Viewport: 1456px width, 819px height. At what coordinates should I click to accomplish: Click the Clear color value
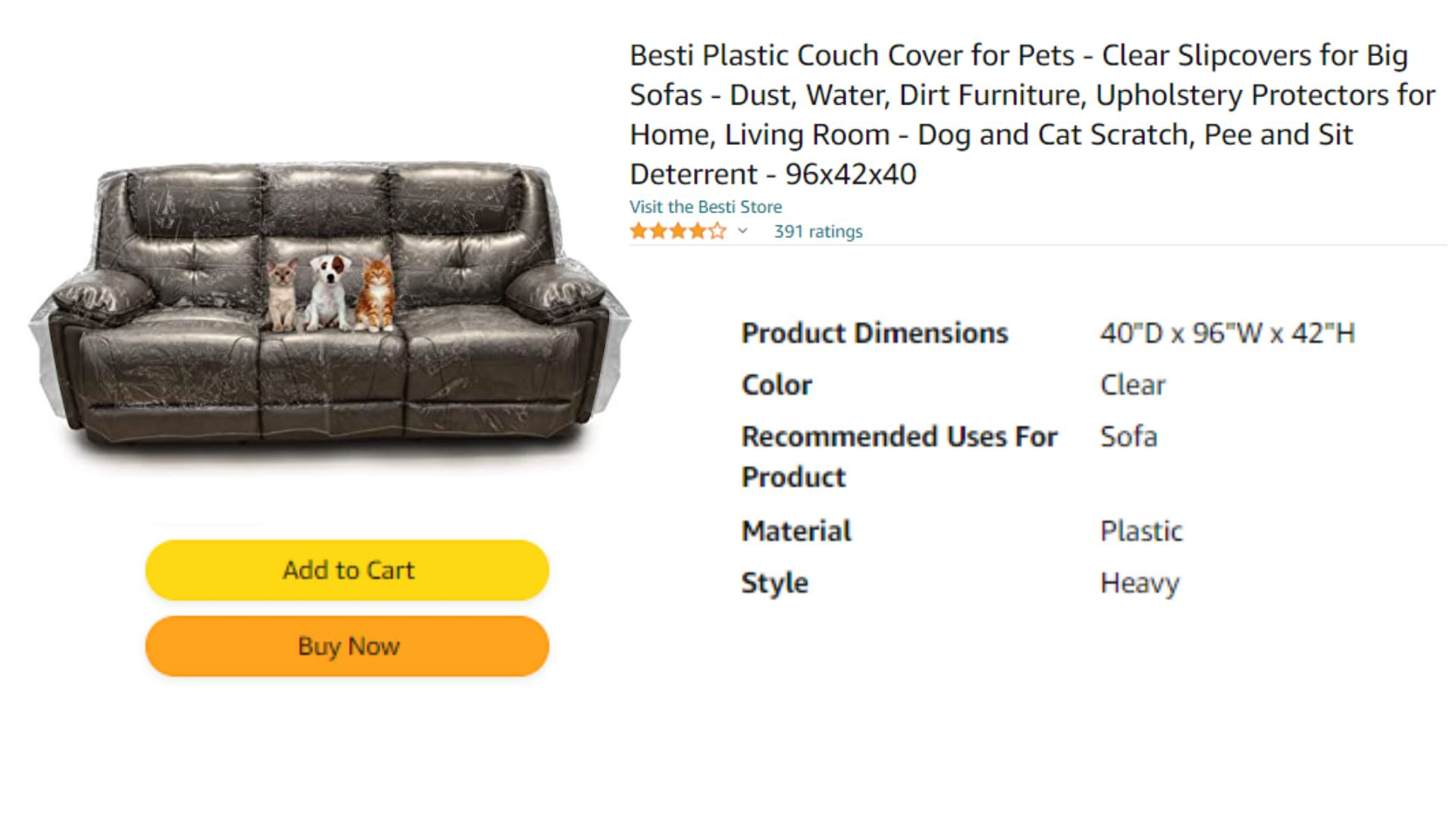(1132, 385)
